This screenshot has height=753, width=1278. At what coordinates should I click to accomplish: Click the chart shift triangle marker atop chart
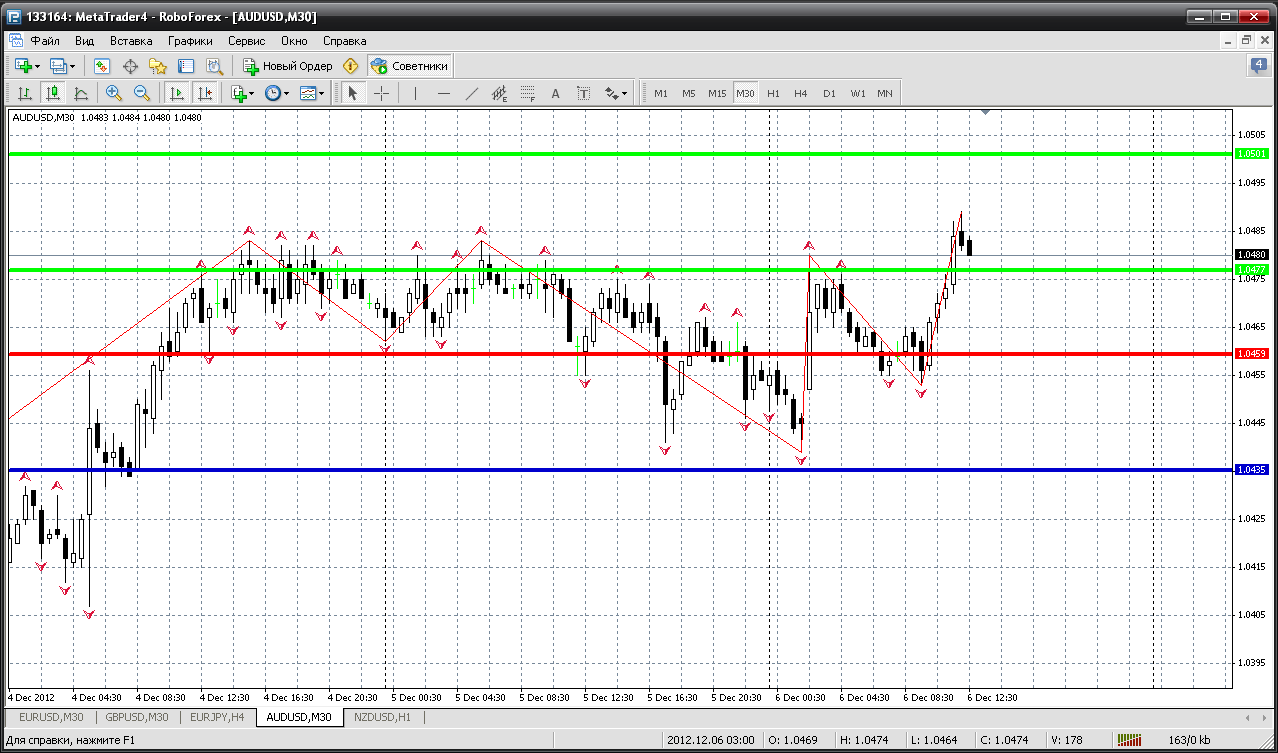tap(985, 113)
